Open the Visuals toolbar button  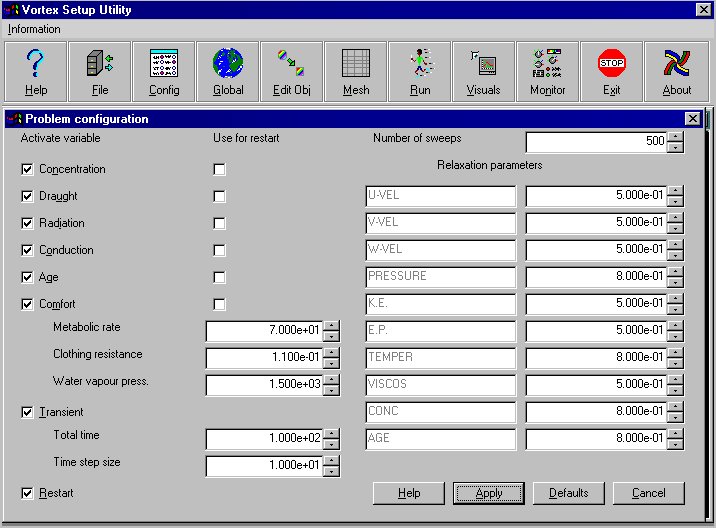[484, 71]
